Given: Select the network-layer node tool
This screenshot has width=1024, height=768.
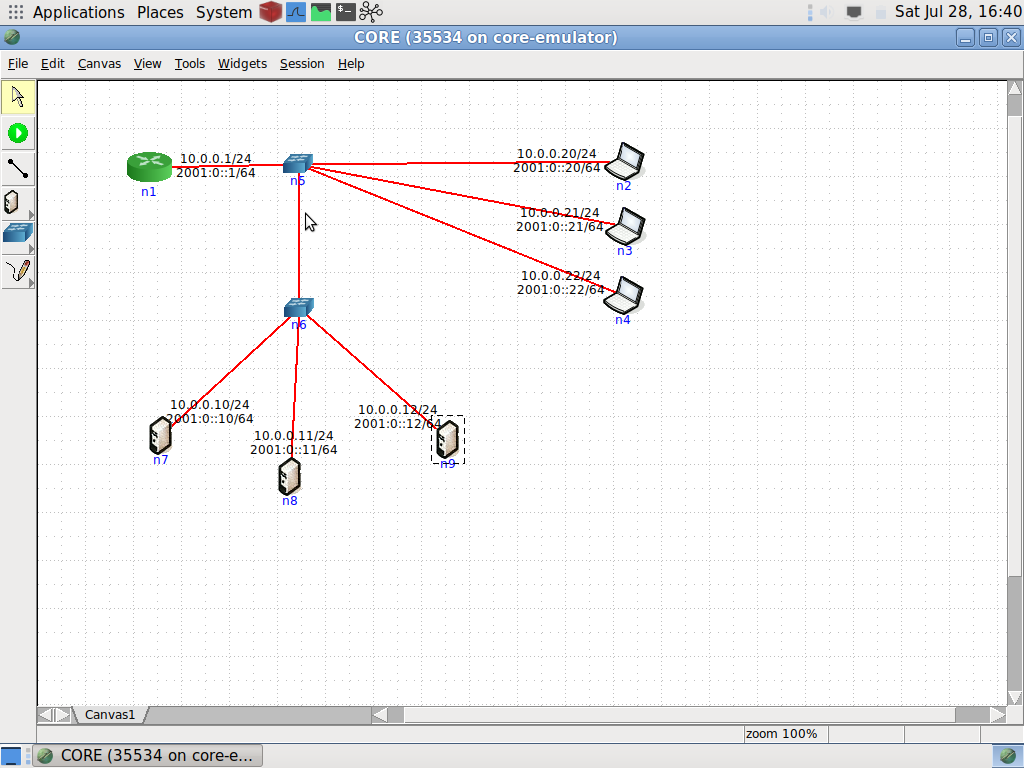Looking at the screenshot, I should click(13, 202).
